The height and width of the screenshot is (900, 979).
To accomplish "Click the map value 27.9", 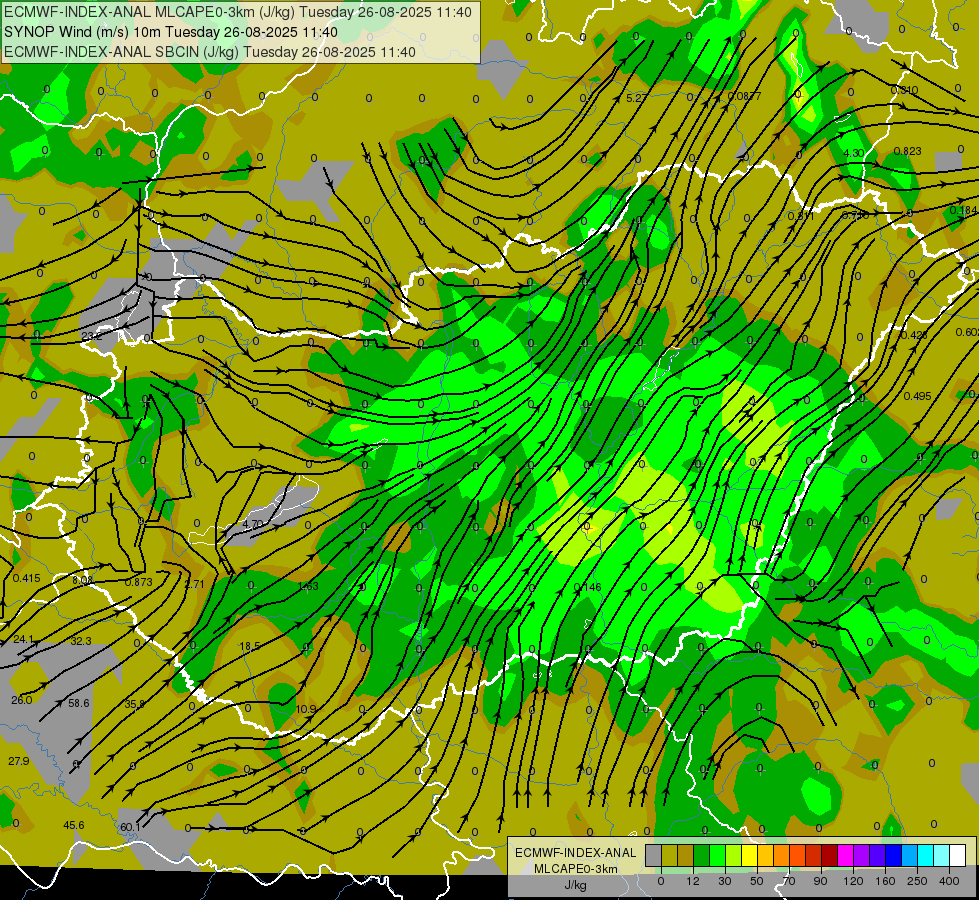I will tap(19, 761).
